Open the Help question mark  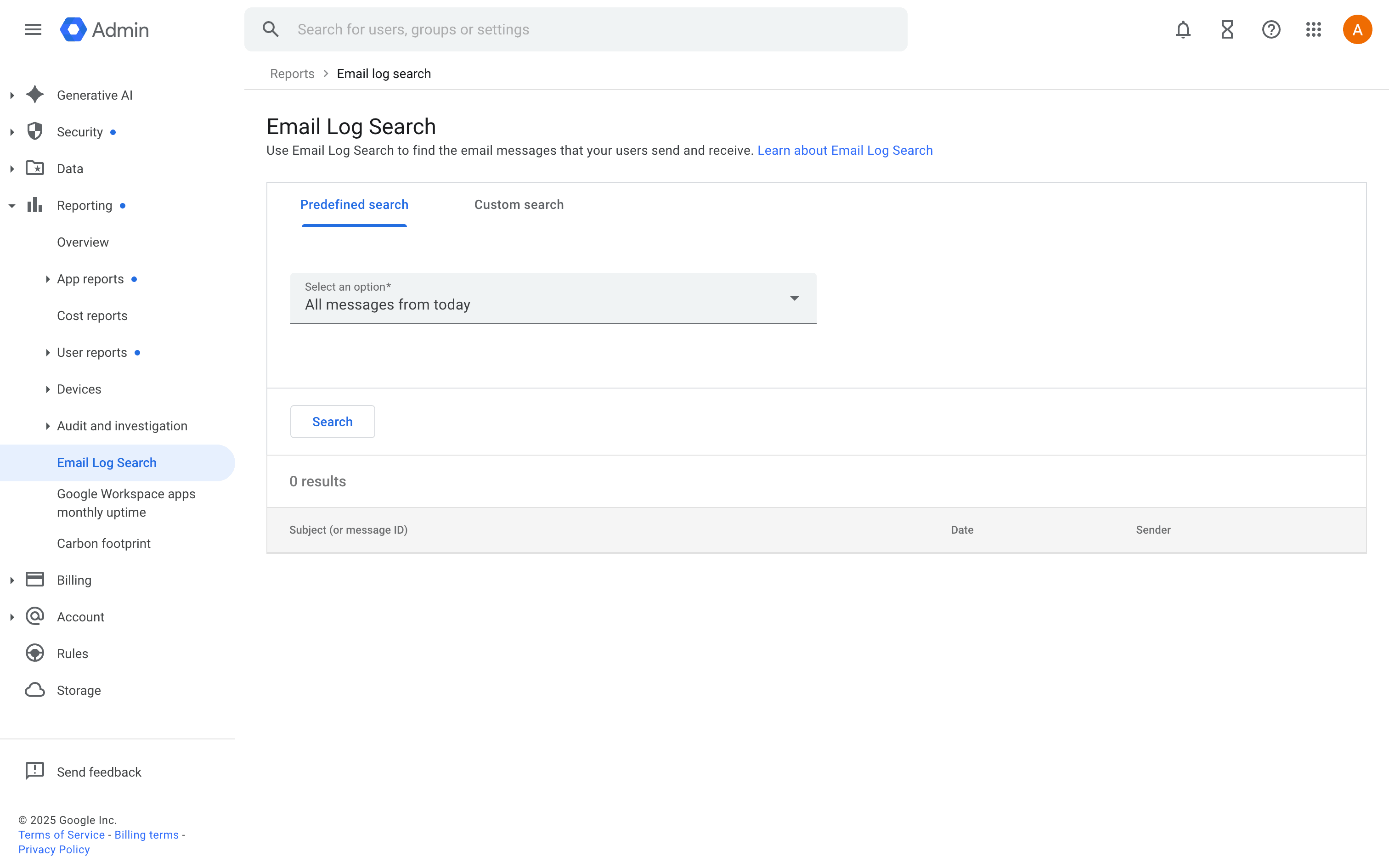[x=1271, y=29]
